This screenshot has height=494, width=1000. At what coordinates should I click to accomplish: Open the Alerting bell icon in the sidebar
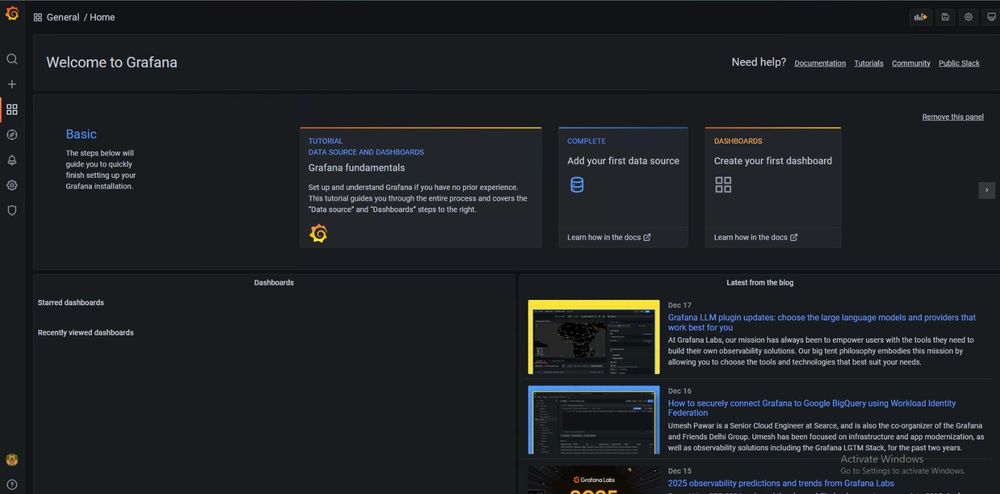11,160
